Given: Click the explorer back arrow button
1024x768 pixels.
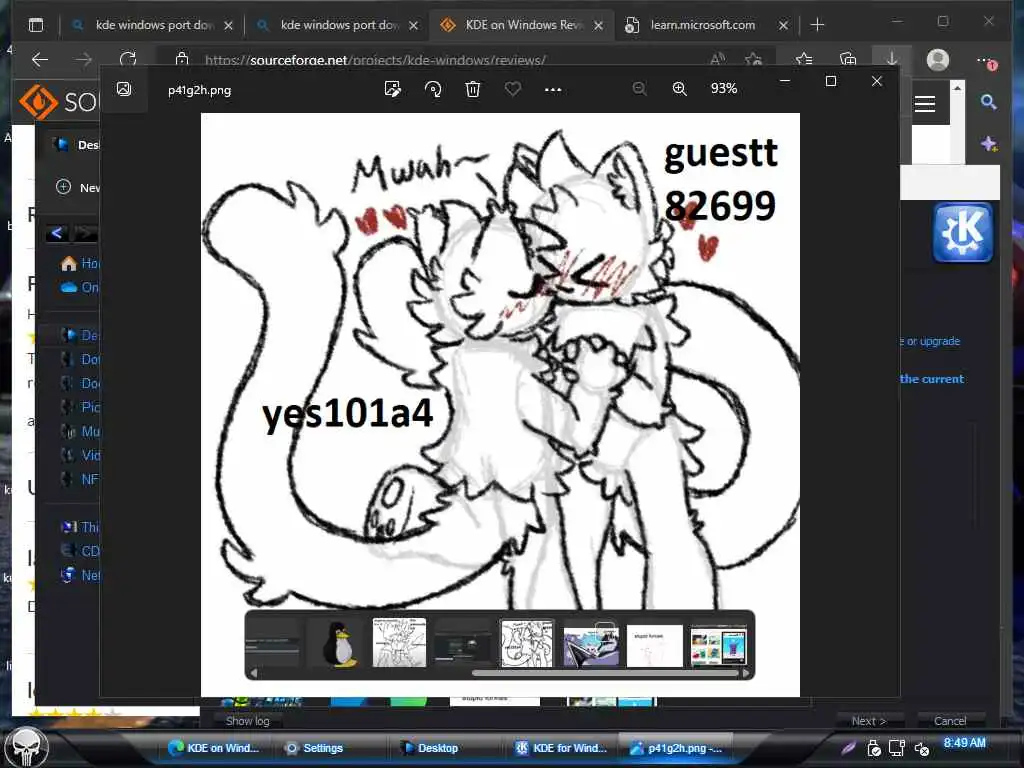Looking at the screenshot, I should click(57, 232).
